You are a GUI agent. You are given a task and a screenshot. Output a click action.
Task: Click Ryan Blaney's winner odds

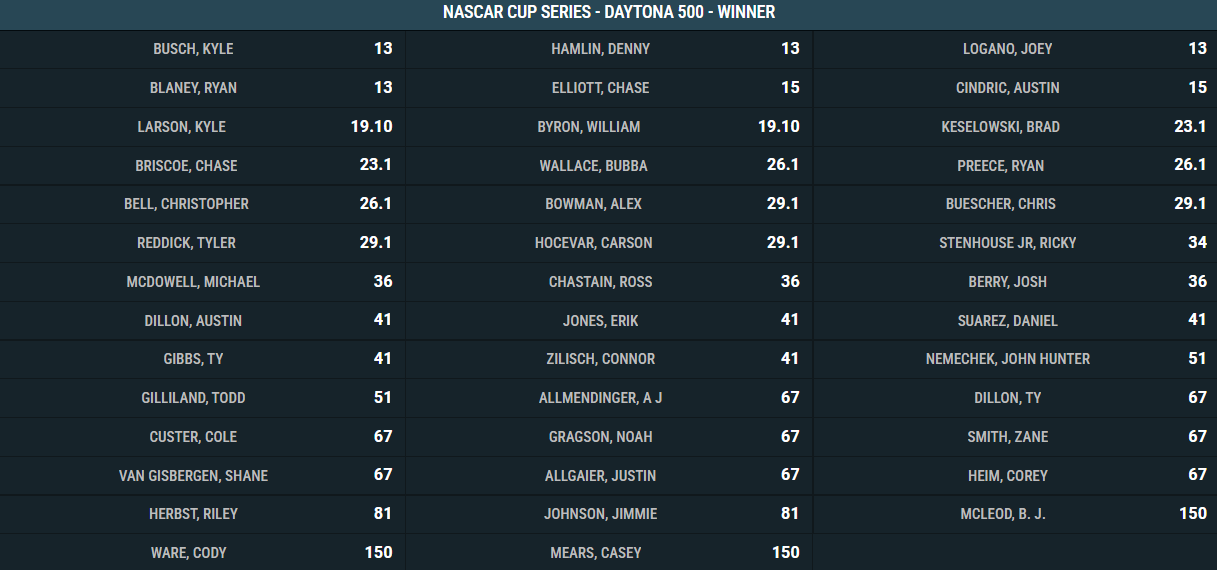click(383, 88)
